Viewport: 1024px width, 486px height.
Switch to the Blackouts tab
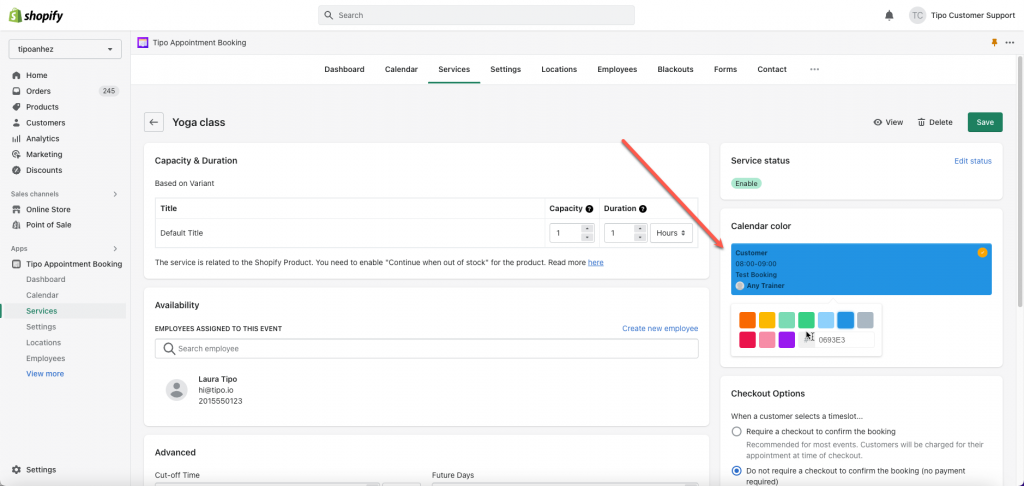coord(675,69)
